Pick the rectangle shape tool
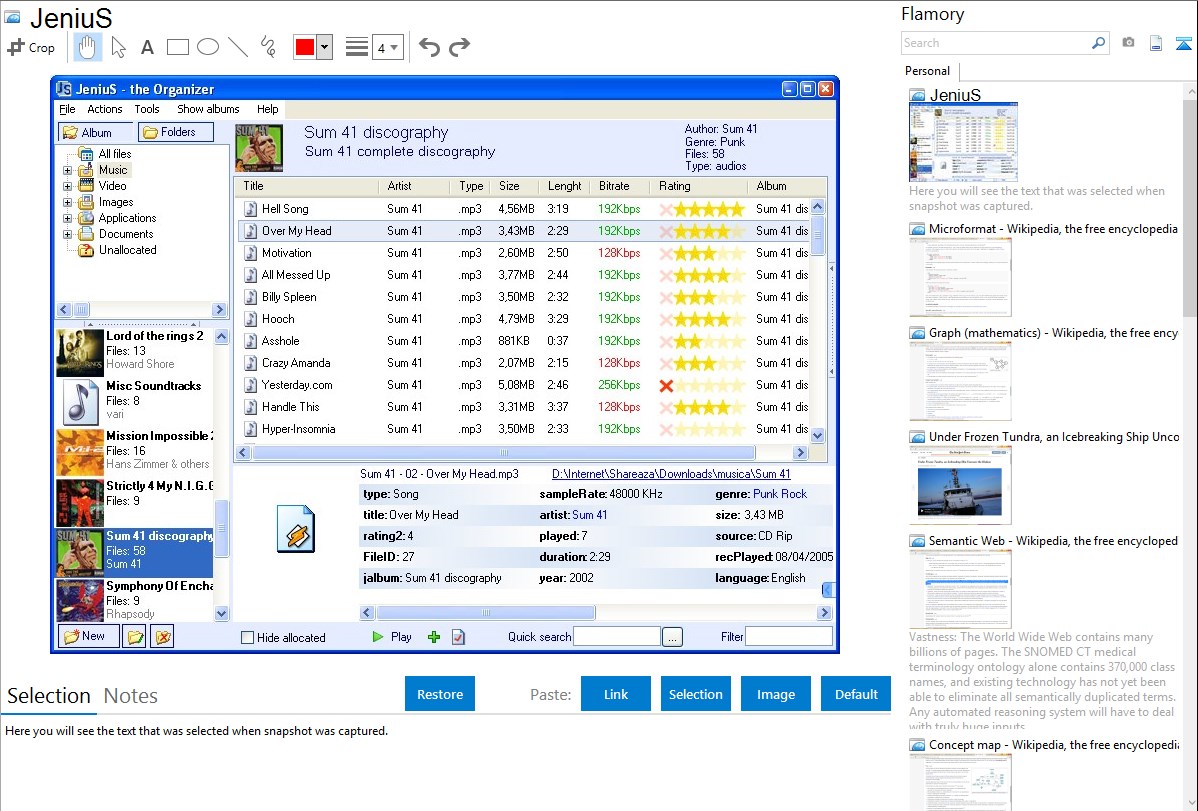 [177, 47]
